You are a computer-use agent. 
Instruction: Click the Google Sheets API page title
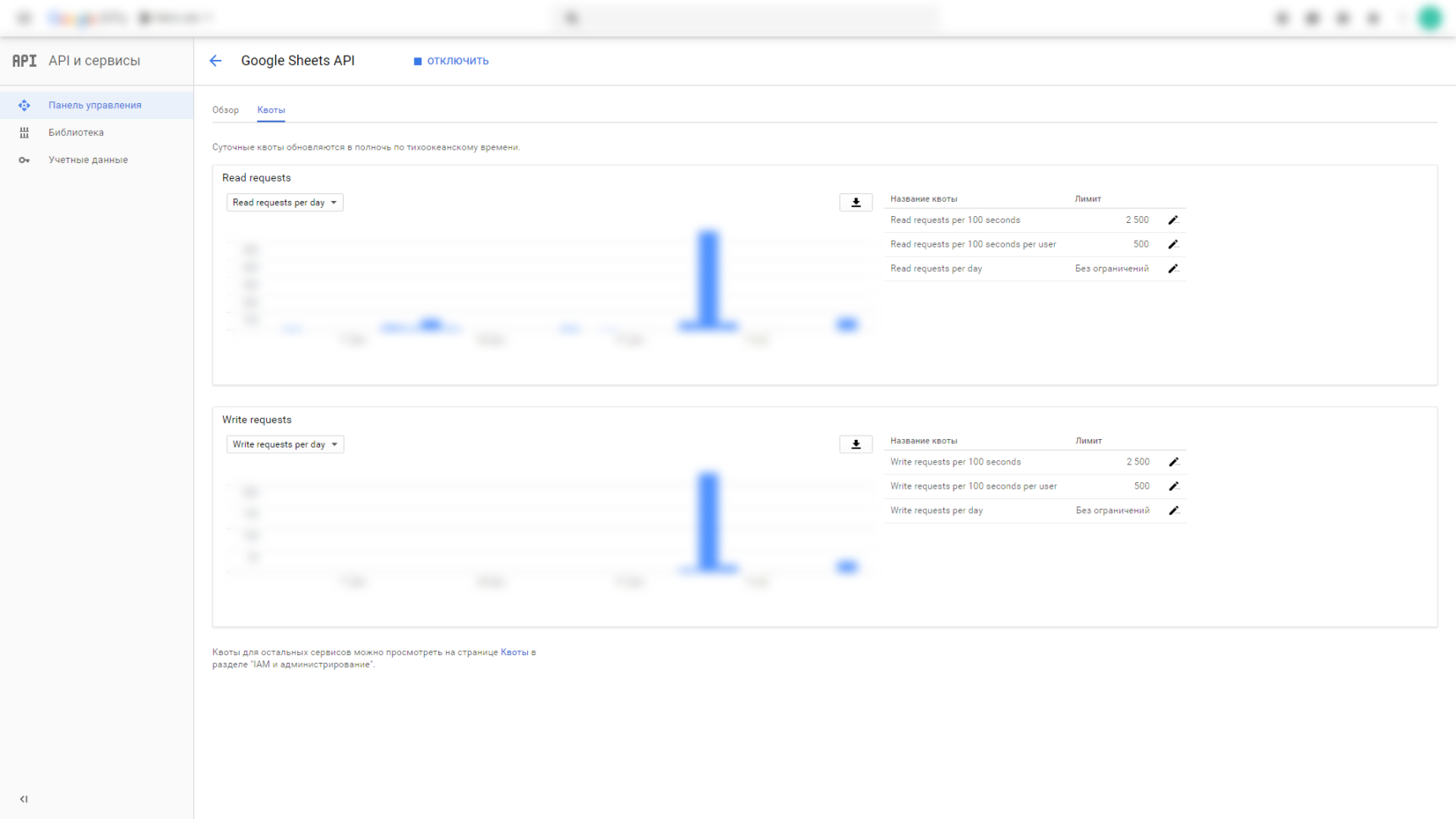coord(298,61)
